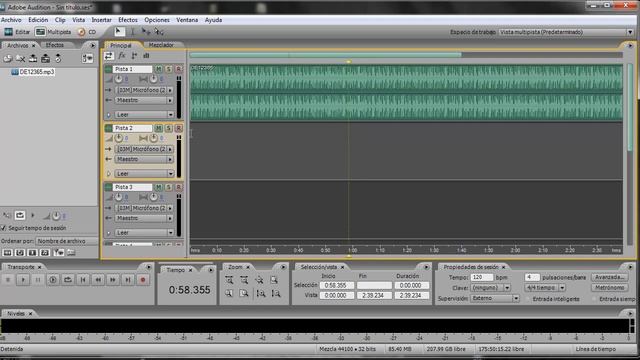Image resolution: width=640 pixels, height=360 pixels.
Task: Show sends track controls
Action: pyautogui.click(x=134, y=56)
